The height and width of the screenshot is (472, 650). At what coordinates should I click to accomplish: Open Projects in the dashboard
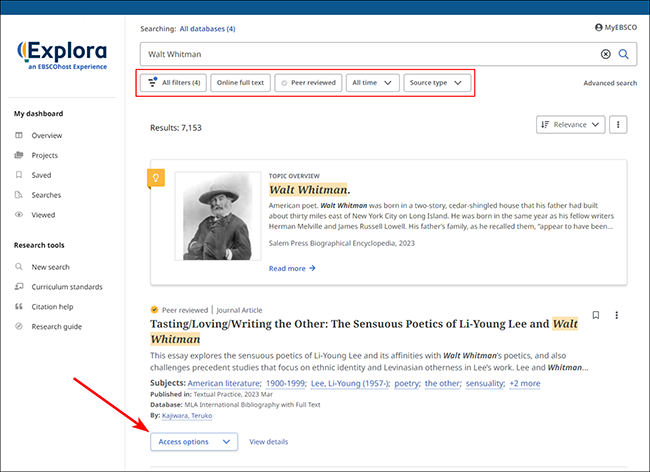tap(45, 155)
